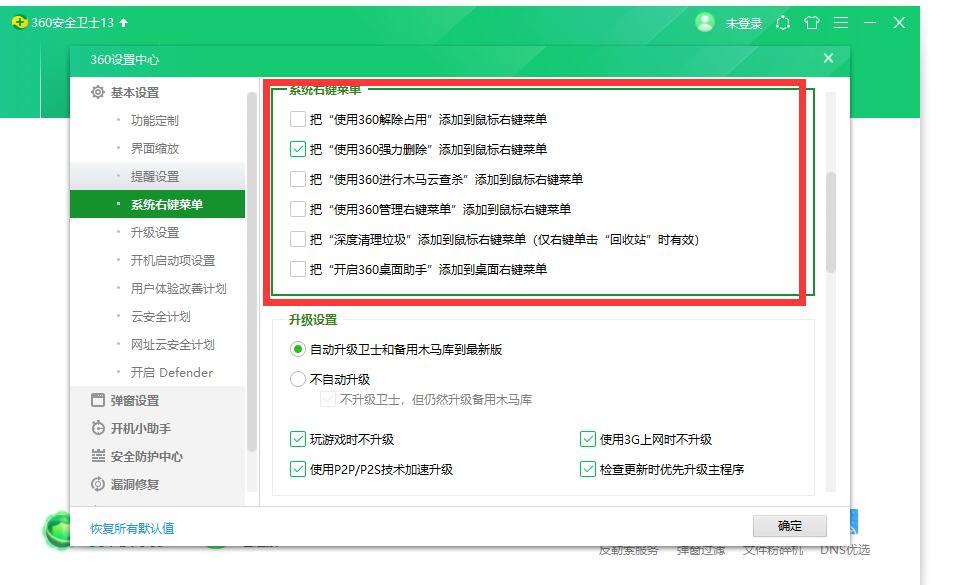Screen dimensions: 956x585
Task: Open the skin (shirt) icon
Action: click(x=812, y=23)
